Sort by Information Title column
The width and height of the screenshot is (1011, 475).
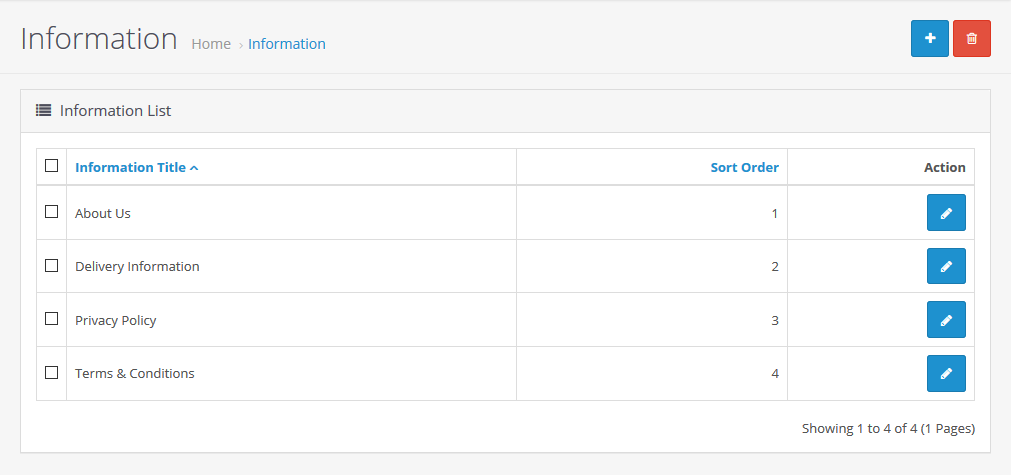click(x=130, y=167)
